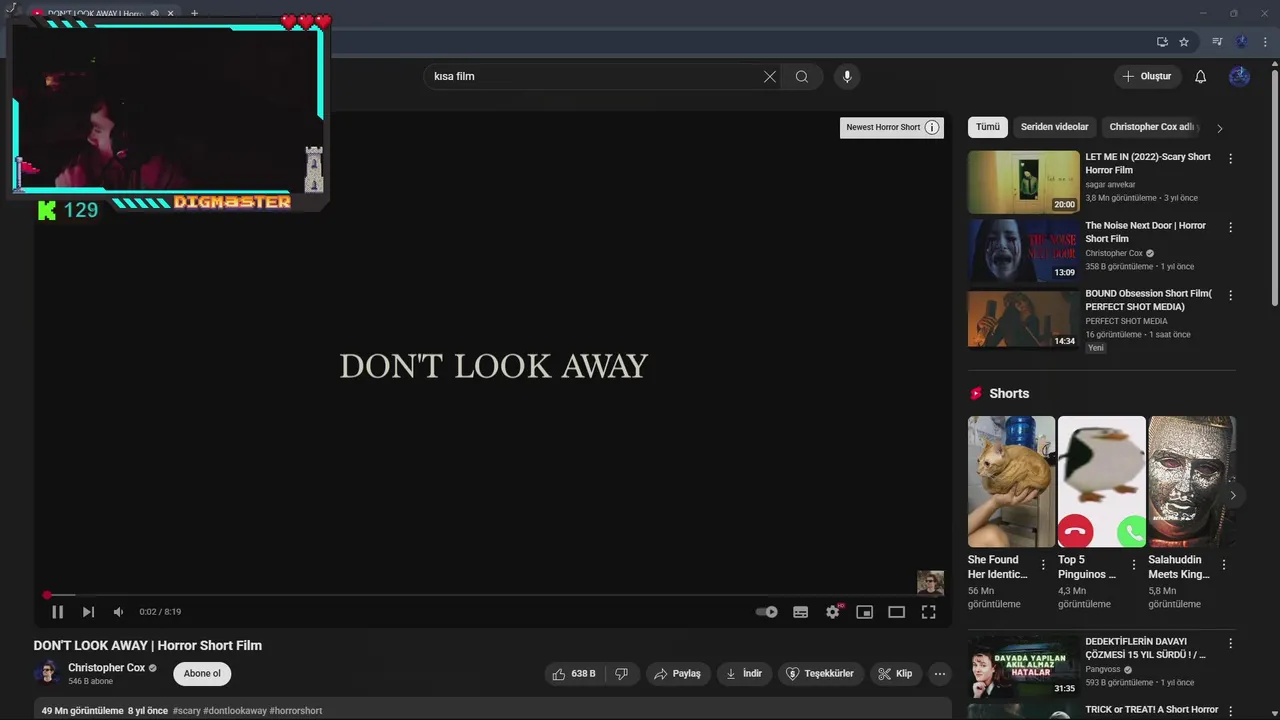
Task: Open the LET ME IN video thumbnail
Action: [1024, 182]
